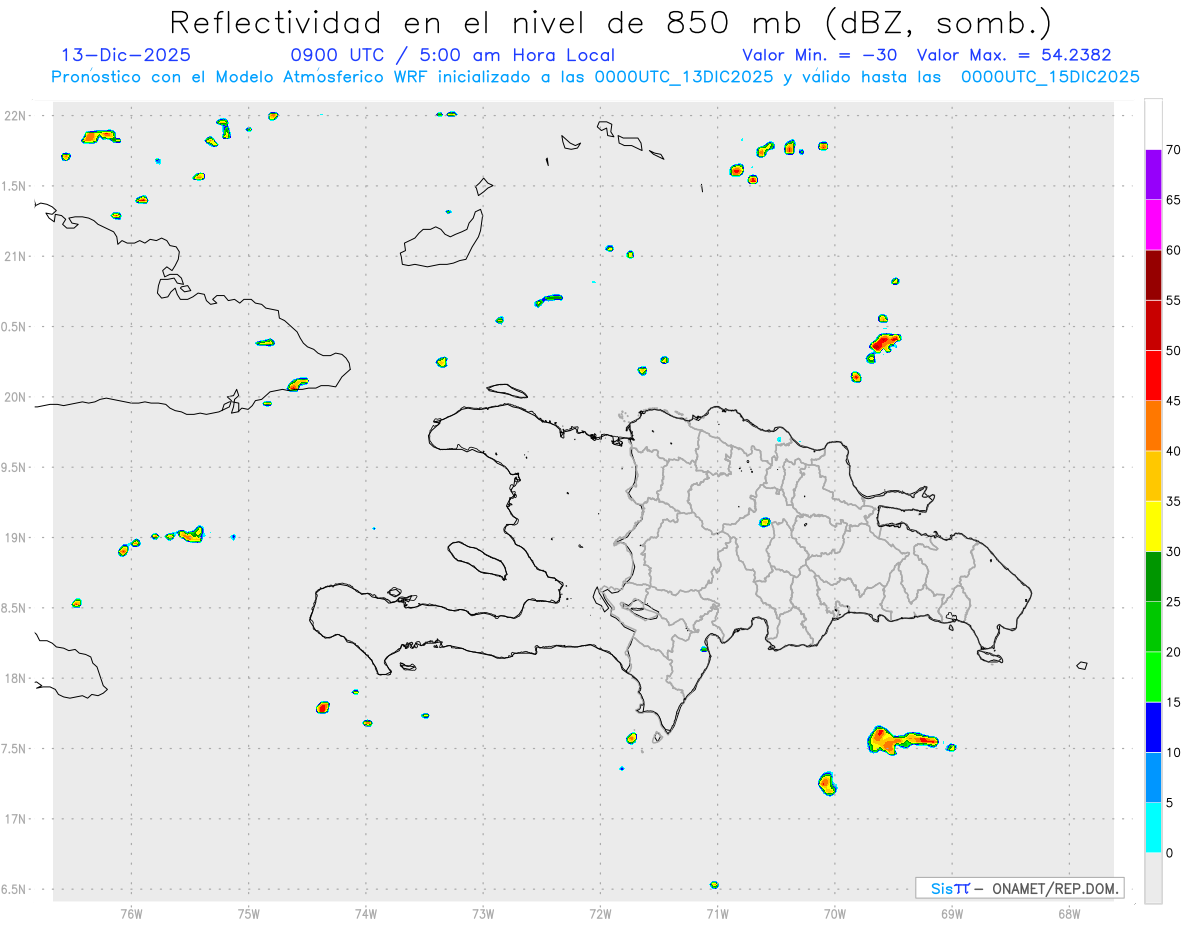
Task: Click the latitude axis label "20N"
Action: coord(16,397)
